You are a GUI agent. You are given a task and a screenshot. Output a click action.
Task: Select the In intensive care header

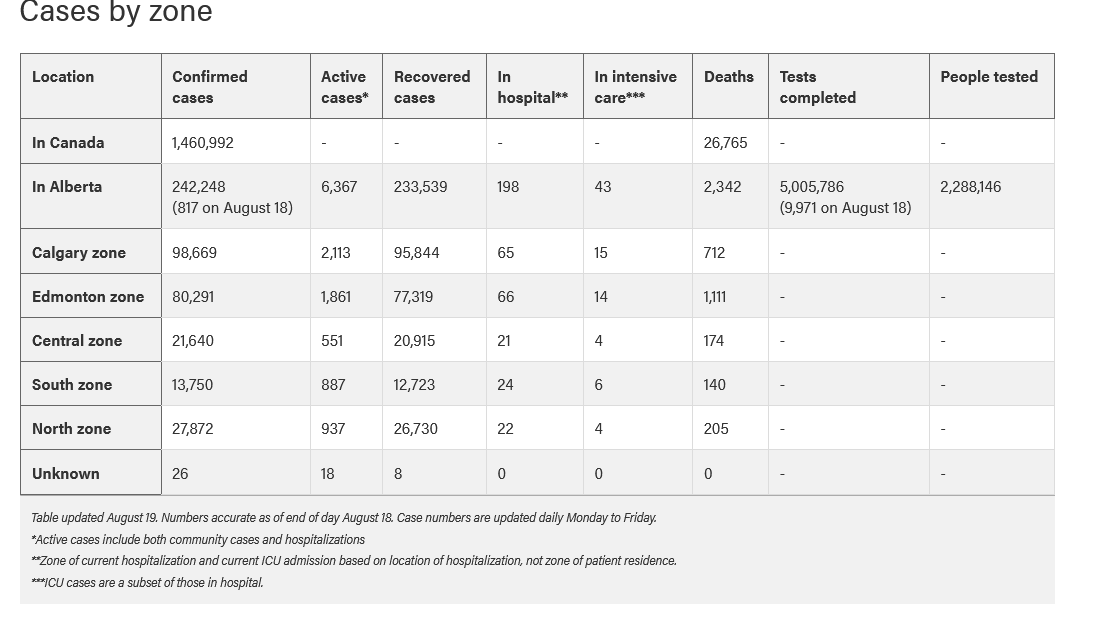point(638,86)
